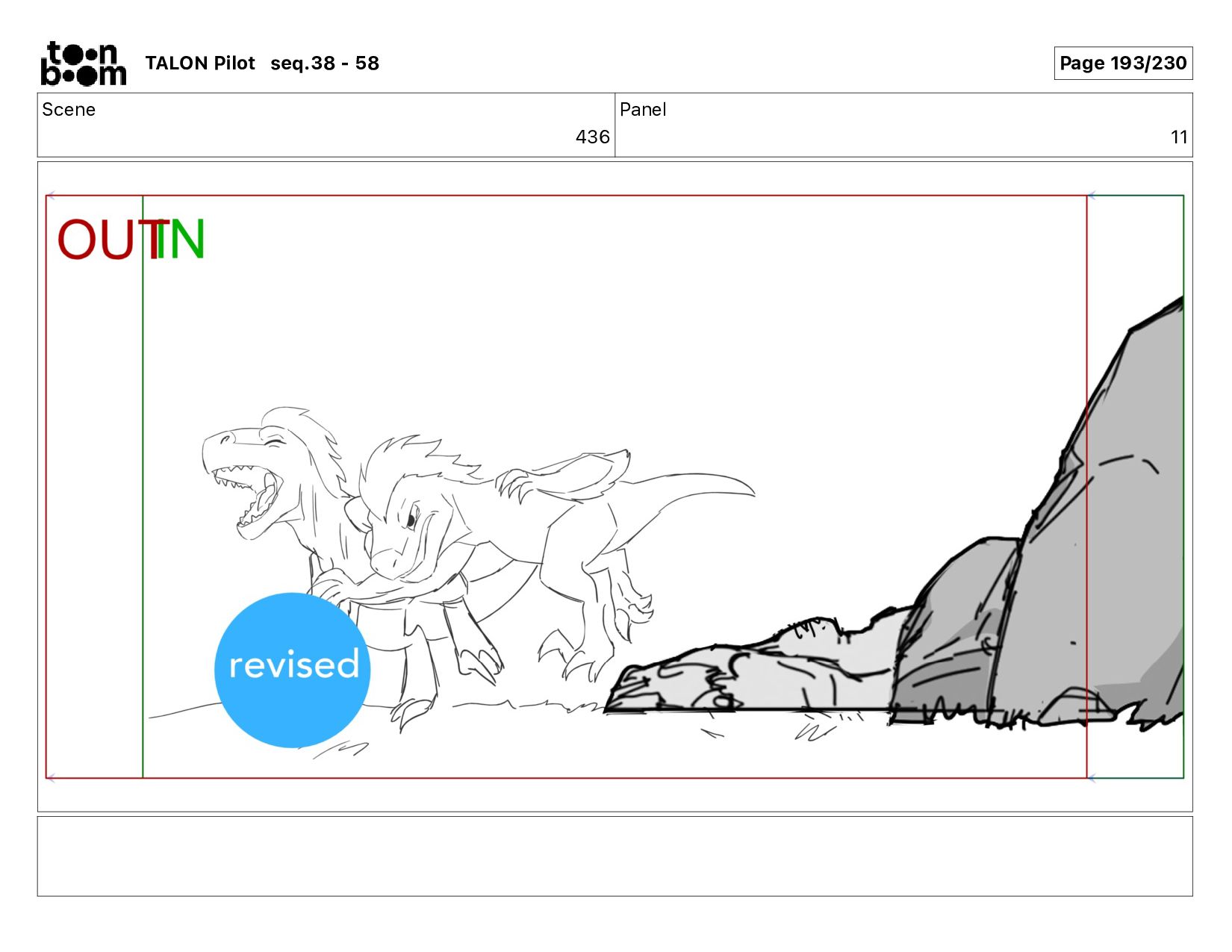Click the Toon Boom logo
Screen dimensions: 1232x952
point(83,63)
